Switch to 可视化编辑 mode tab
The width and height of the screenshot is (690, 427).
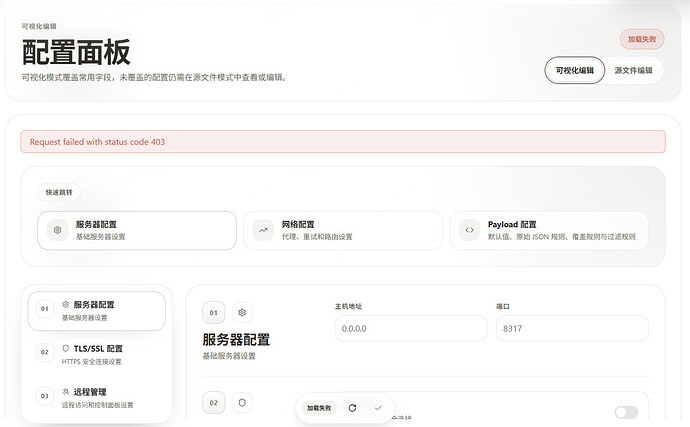(x=575, y=70)
